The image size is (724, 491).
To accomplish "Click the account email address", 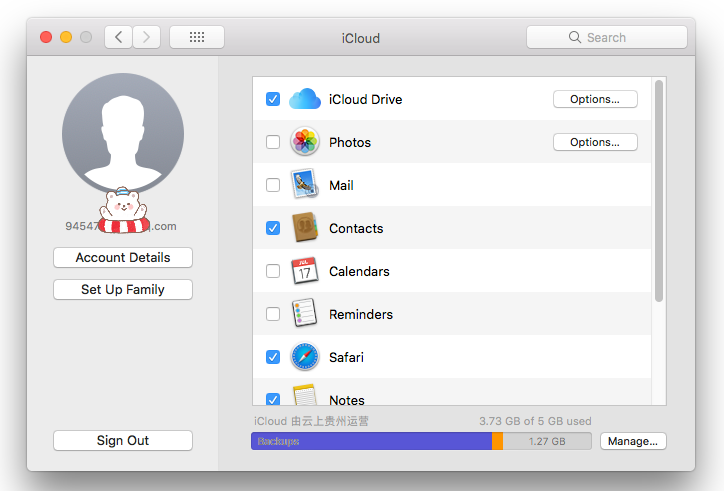I will 121,226.
